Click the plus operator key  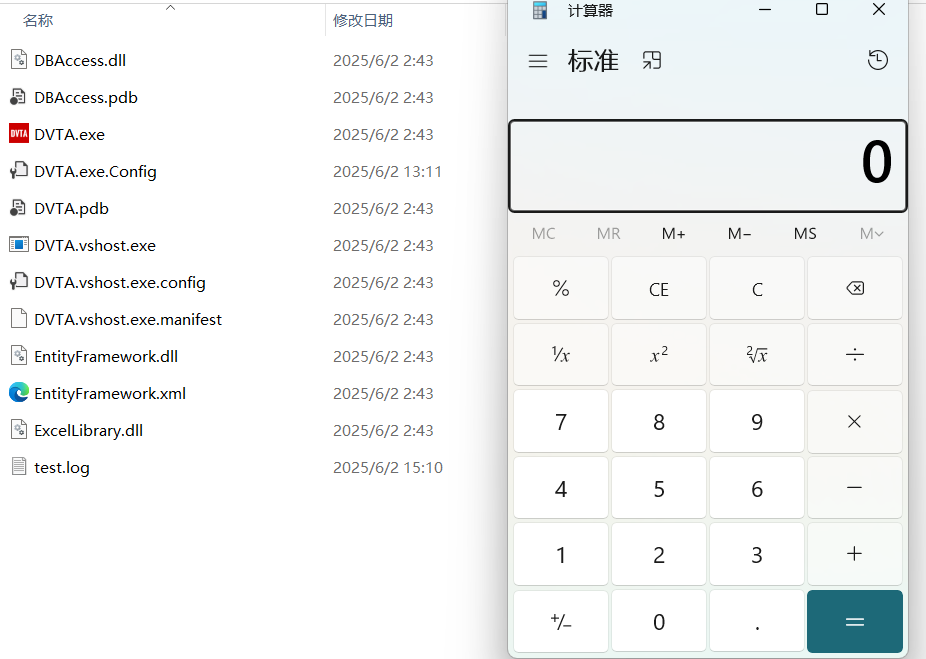[x=855, y=554]
